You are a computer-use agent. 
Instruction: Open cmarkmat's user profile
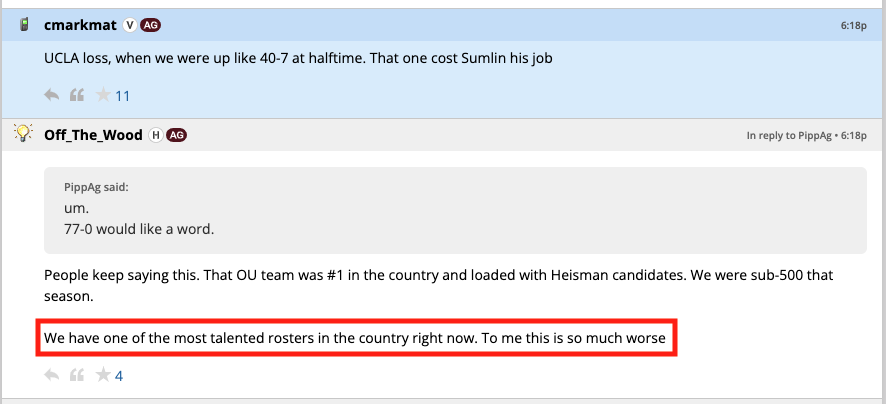(80, 24)
